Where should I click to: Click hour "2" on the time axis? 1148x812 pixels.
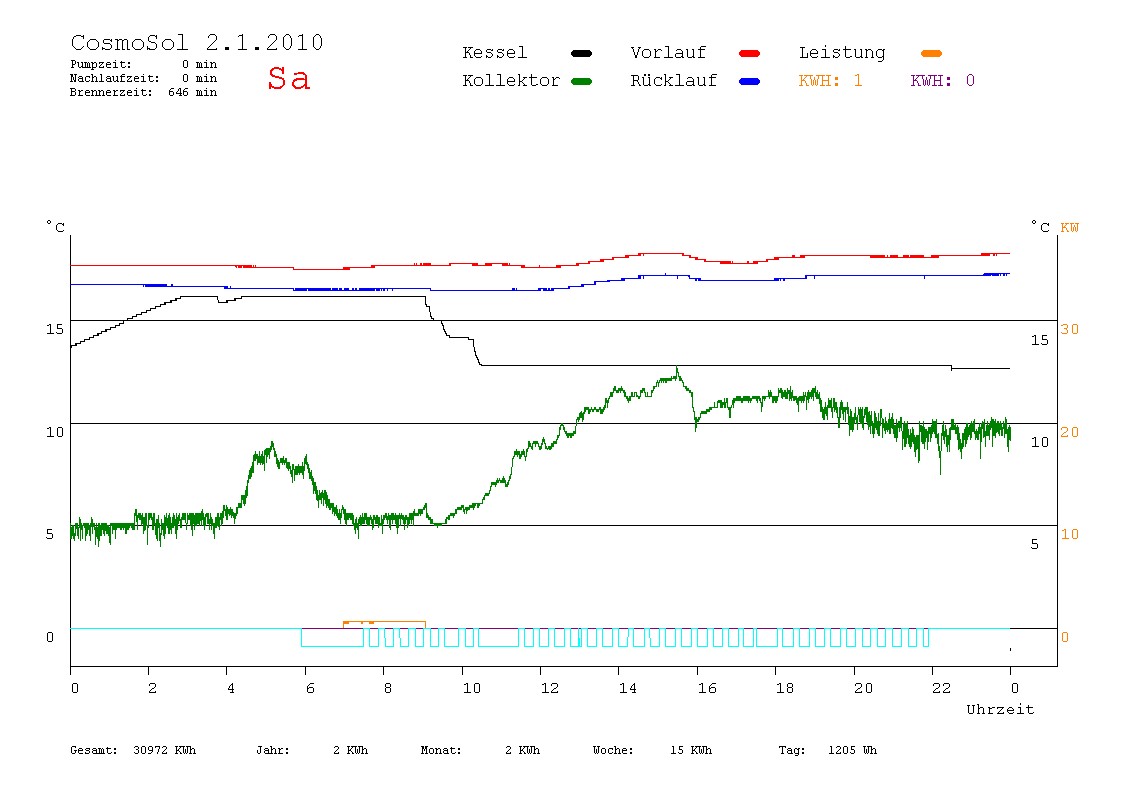(x=152, y=688)
